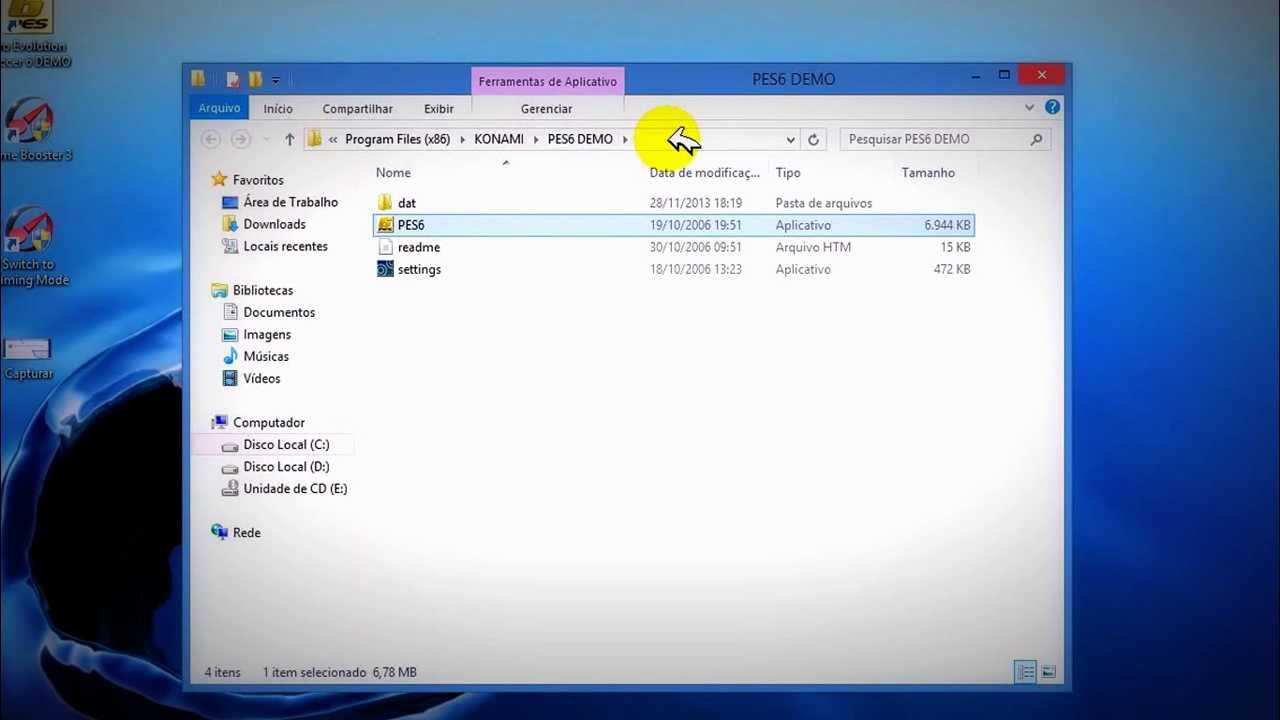The height and width of the screenshot is (720, 1280).
Task: Open Disco Local (C:) drive
Action: [286, 444]
